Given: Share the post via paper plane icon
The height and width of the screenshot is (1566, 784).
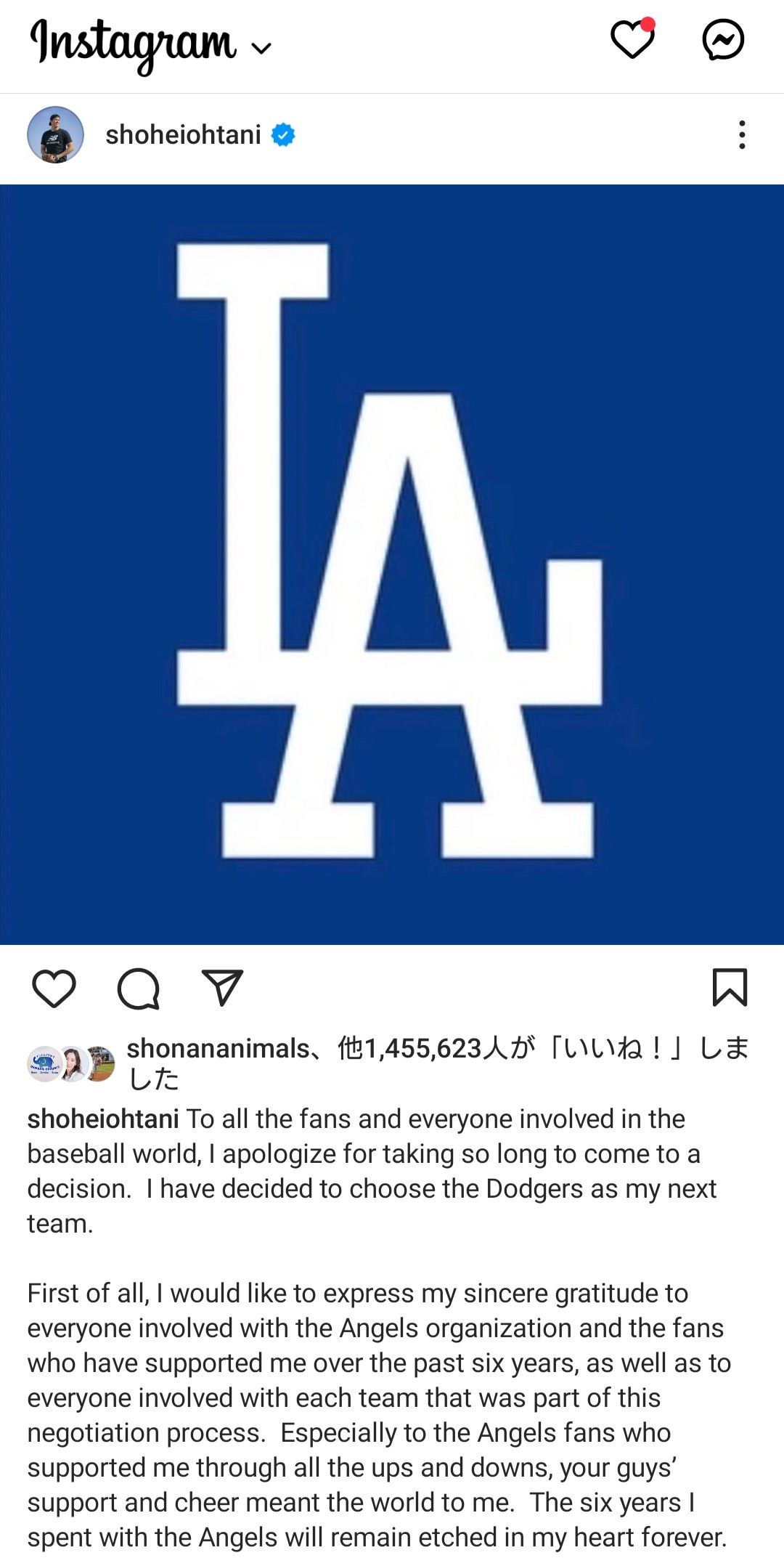Looking at the screenshot, I should point(222,989).
